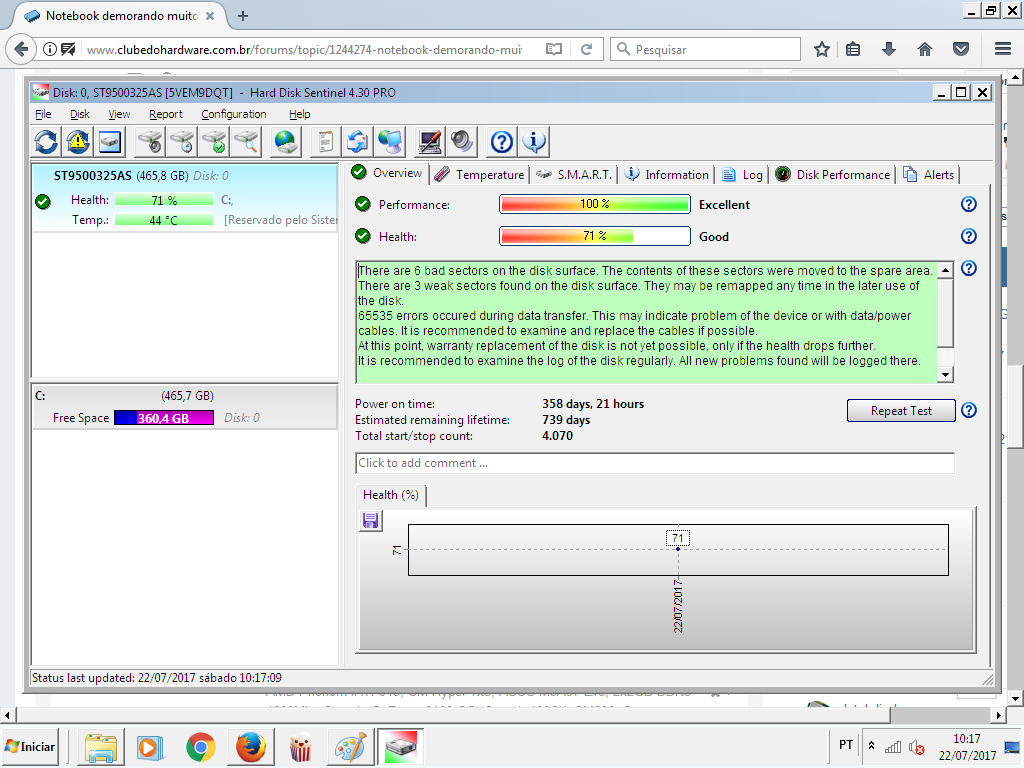Click the muted volume tray icon
The height and width of the screenshot is (768, 1024).
pyautogui.click(x=916, y=747)
